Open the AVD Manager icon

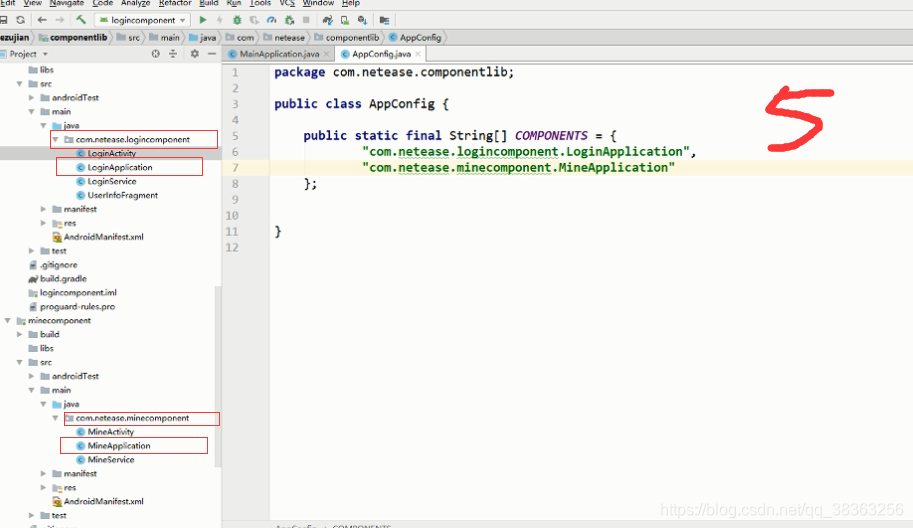click(x=345, y=20)
